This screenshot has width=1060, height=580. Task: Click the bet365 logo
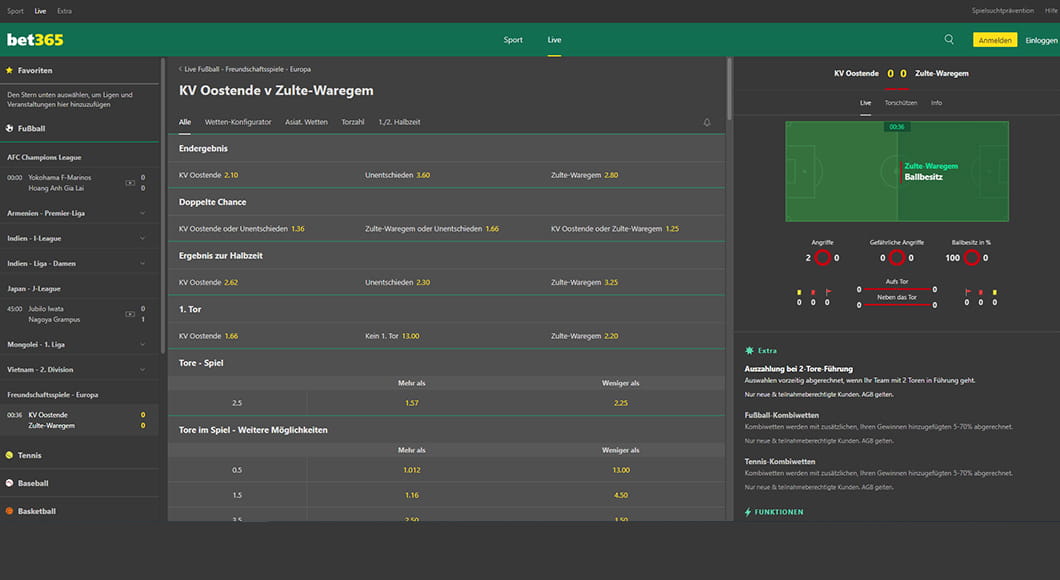tap(35, 40)
